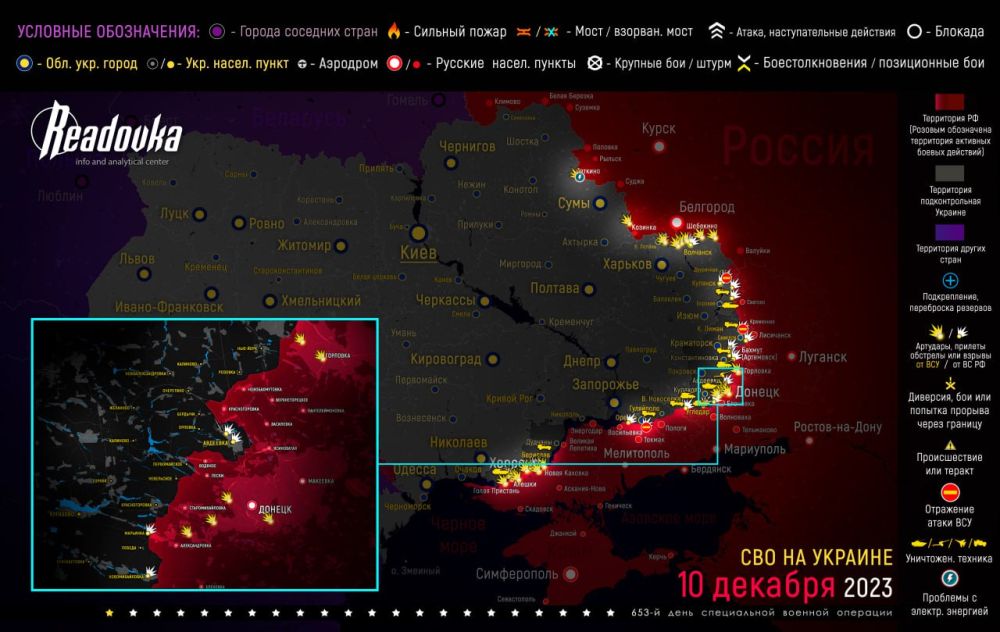Click the Ровно label

(x=267, y=223)
